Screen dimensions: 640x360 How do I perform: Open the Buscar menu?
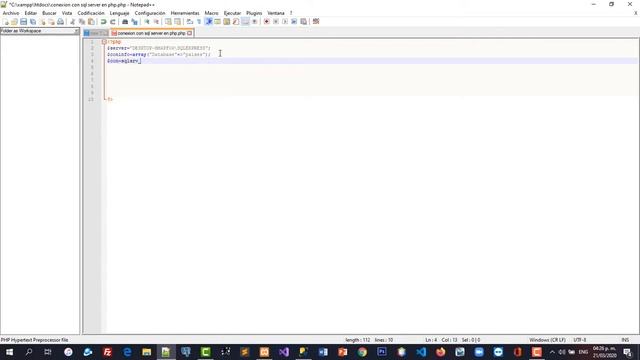coord(49,13)
